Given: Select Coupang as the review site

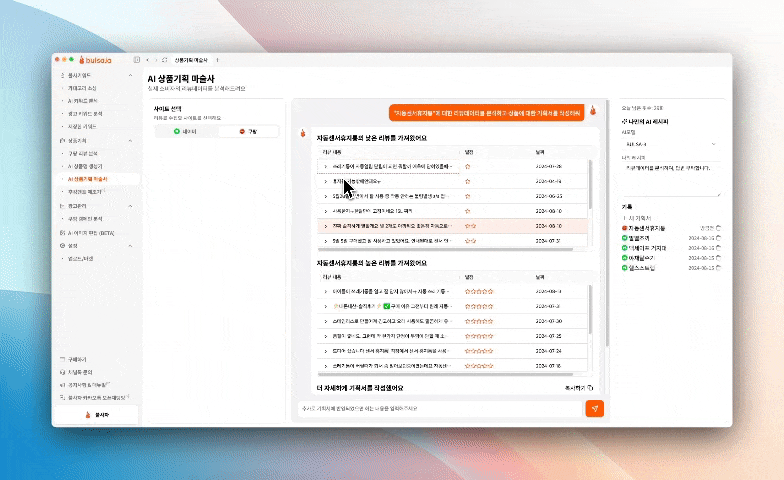Looking at the screenshot, I should (248, 132).
